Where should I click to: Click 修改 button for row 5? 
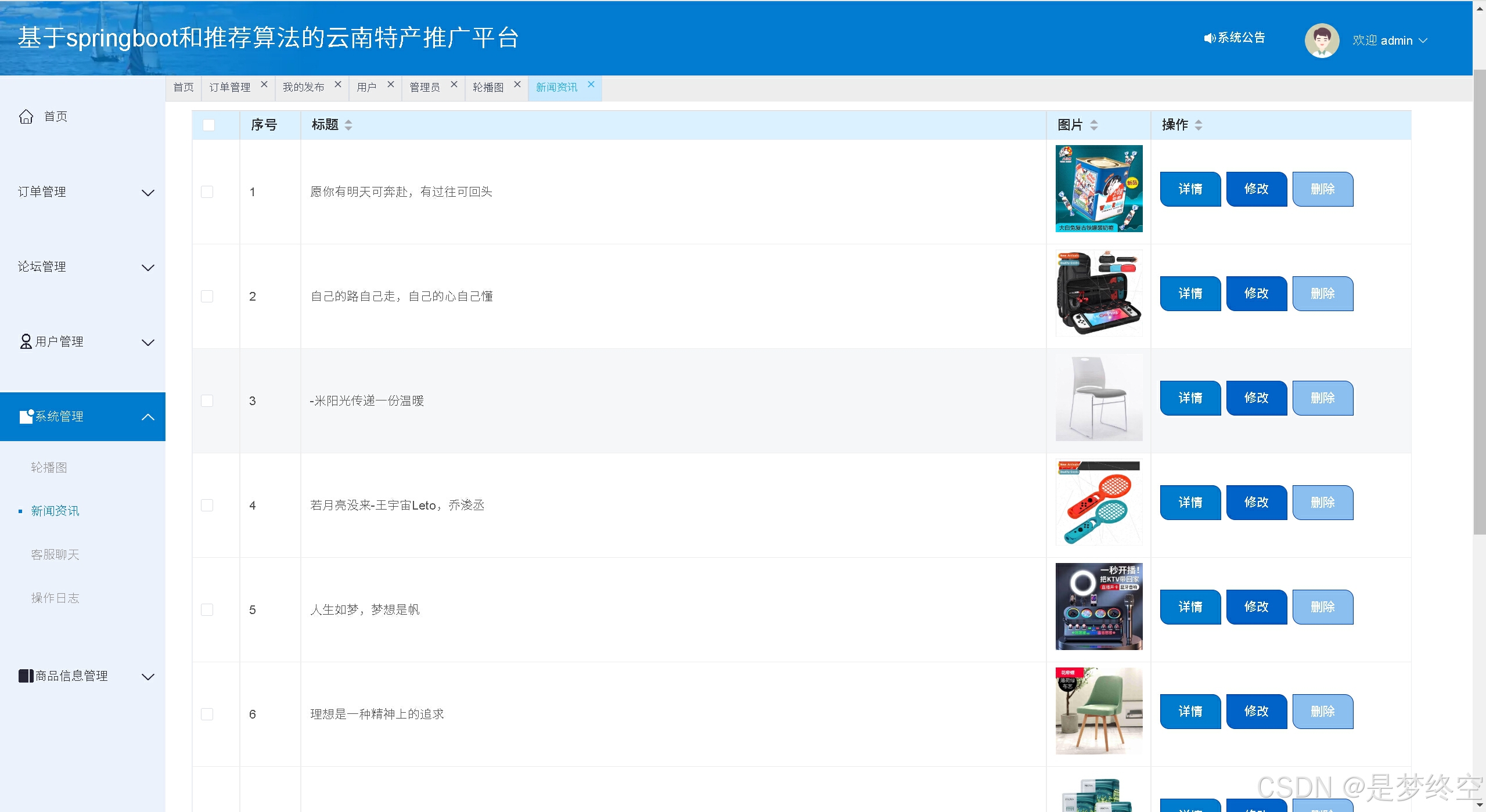pyautogui.click(x=1256, y=607)
